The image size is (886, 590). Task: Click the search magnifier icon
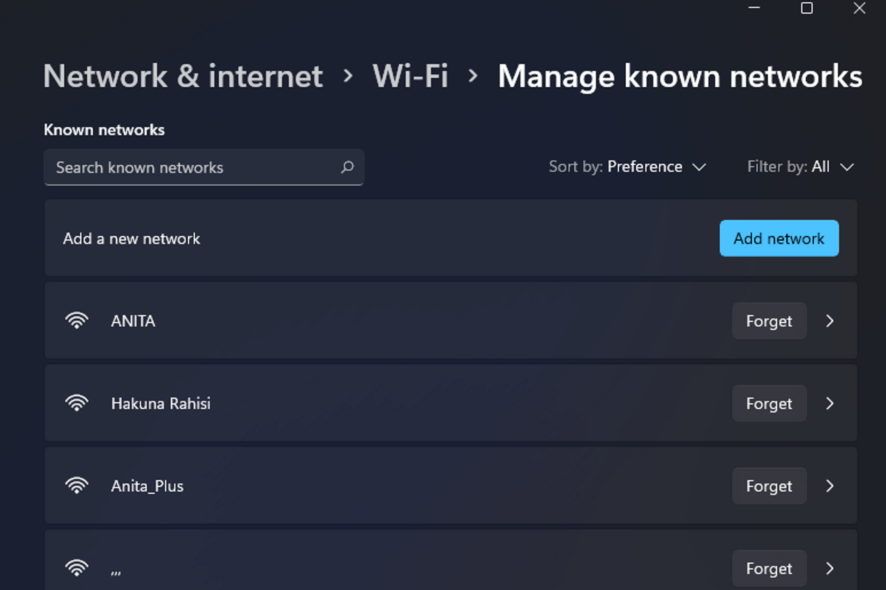click(348, 167)
